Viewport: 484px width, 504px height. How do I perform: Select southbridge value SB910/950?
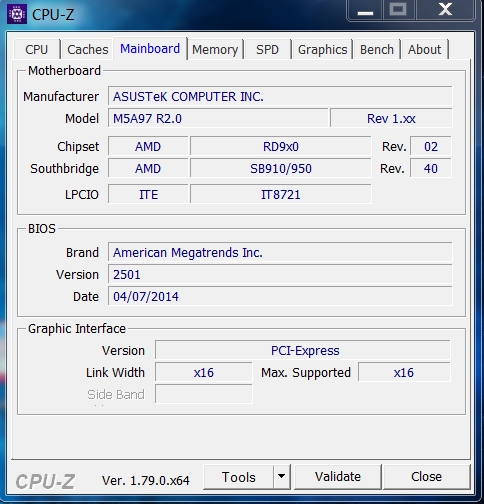click(x=281, y=168)
